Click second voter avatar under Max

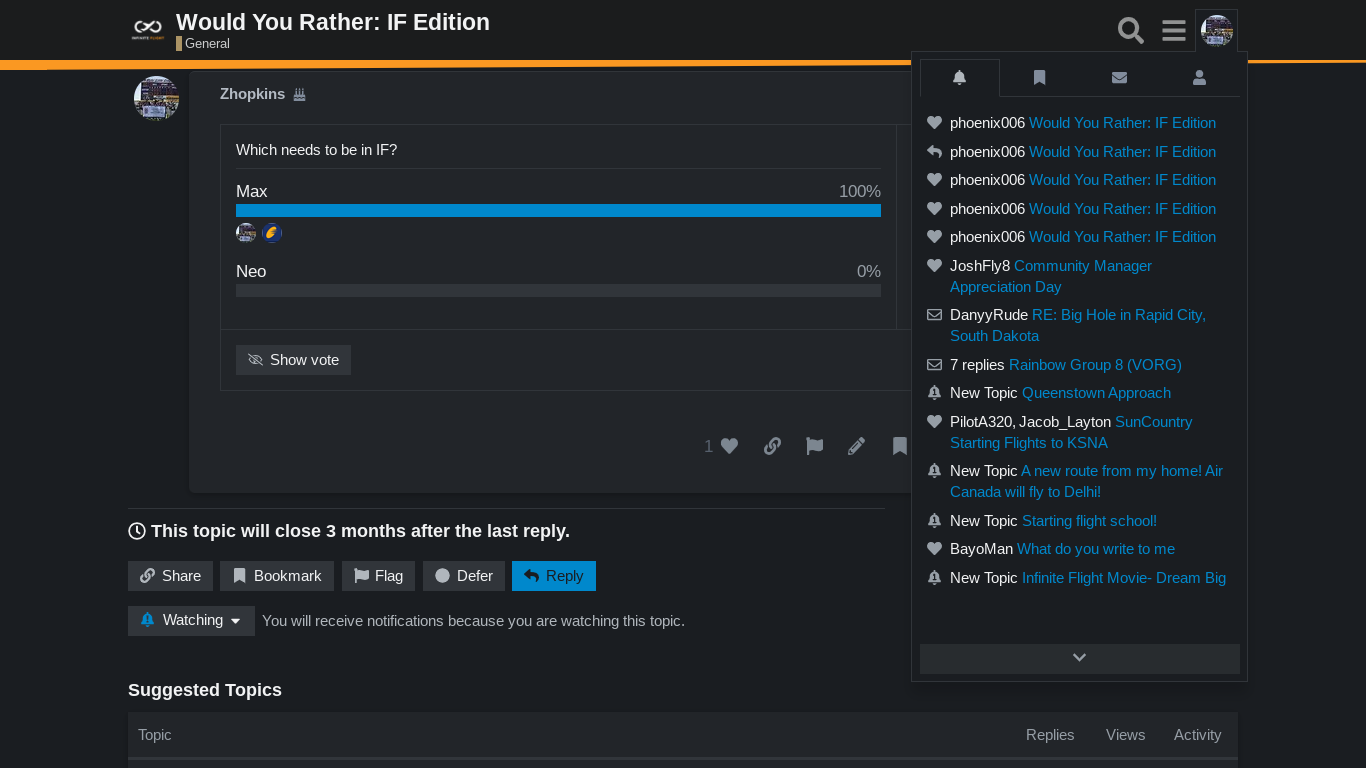[x=272, y=233]
